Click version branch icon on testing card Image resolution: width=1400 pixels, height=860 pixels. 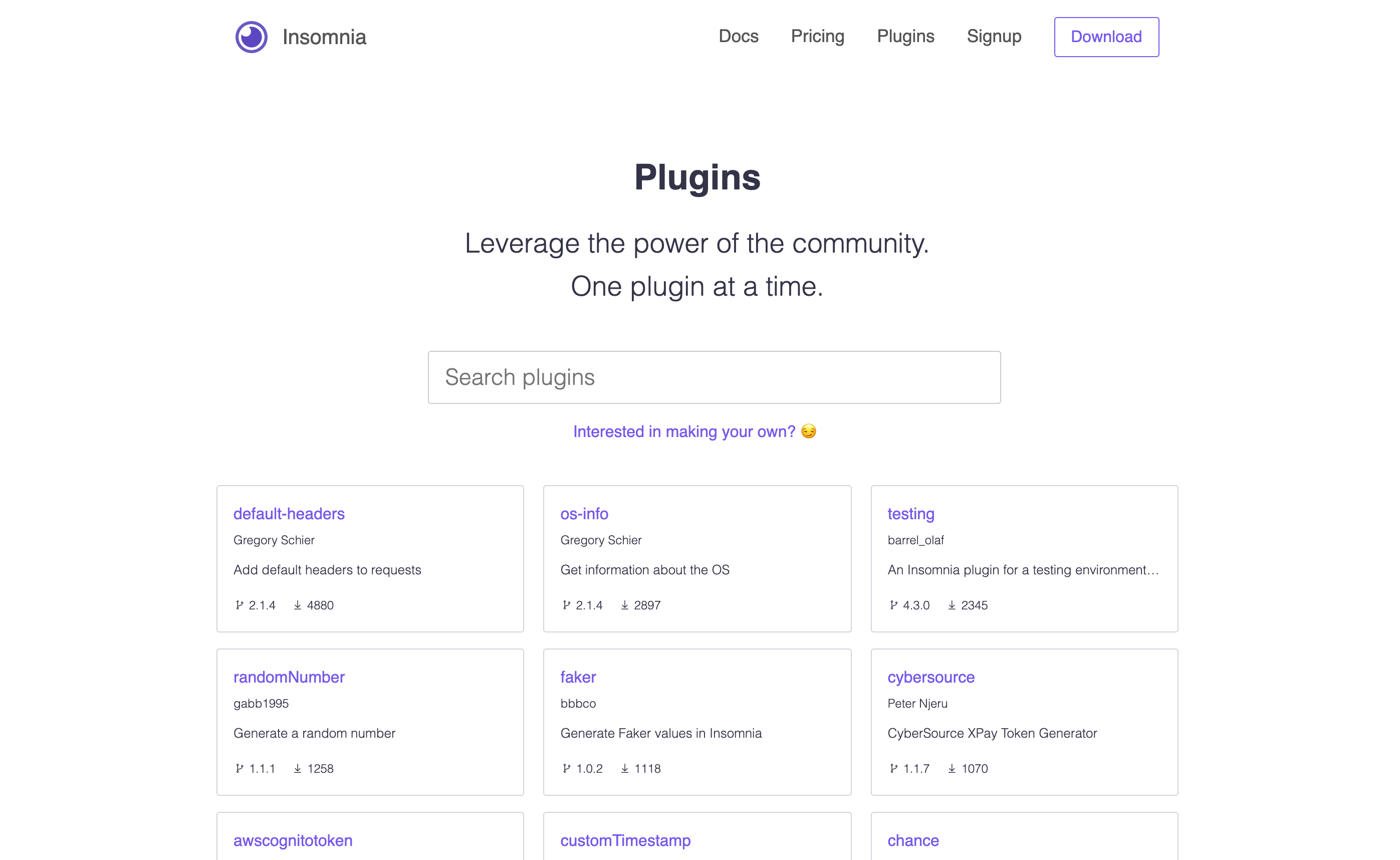pyautogui.click(x=893, y=605)
